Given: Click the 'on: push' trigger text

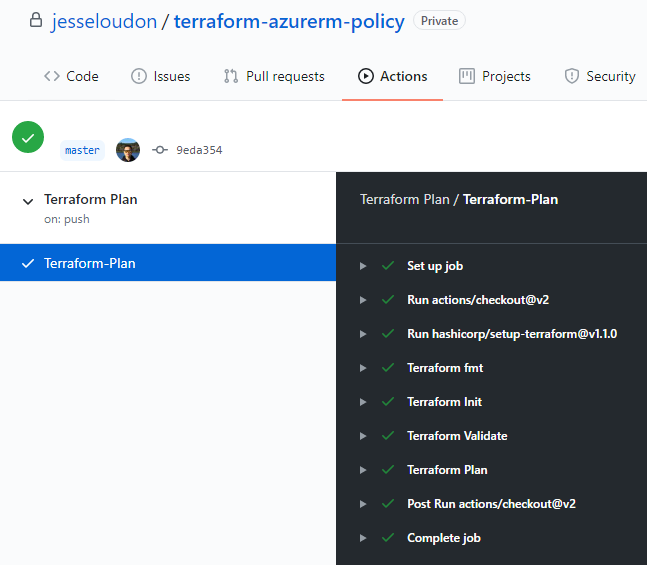Looking at the screenshot, I should pyautogui.click(x=67, y=219).
